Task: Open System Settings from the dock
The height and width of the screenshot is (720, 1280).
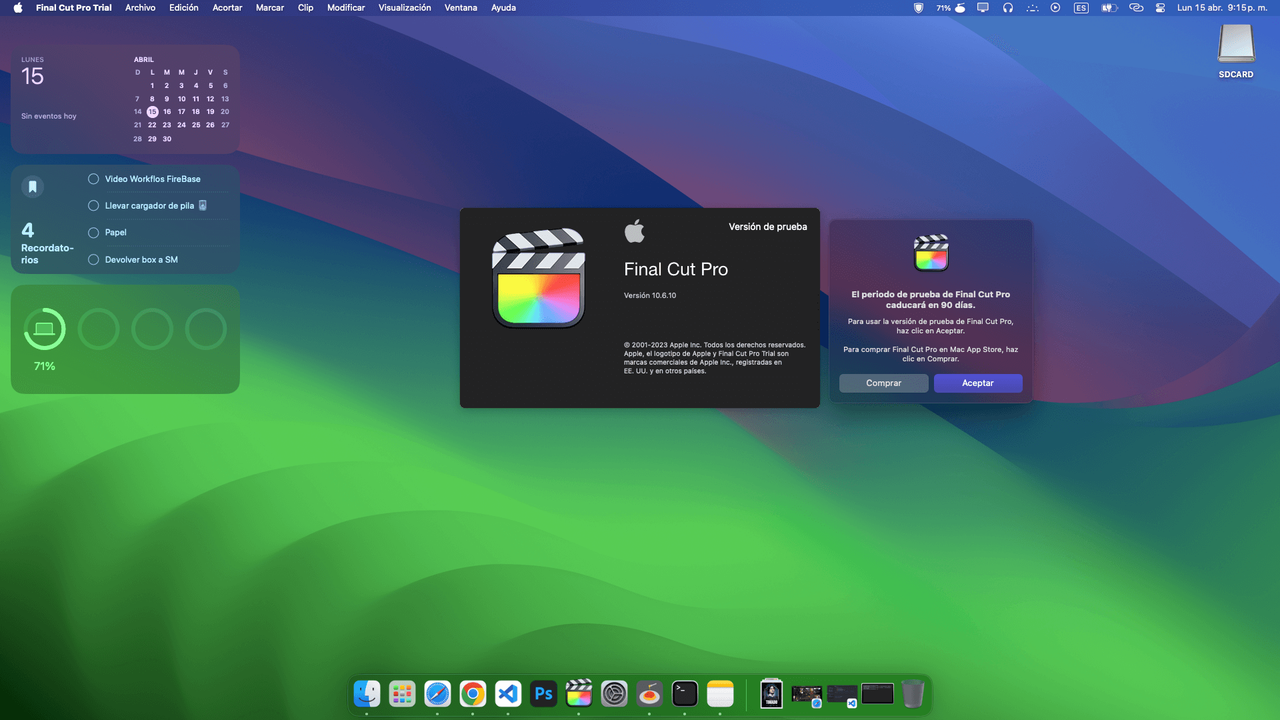Action: pos(614,693)
